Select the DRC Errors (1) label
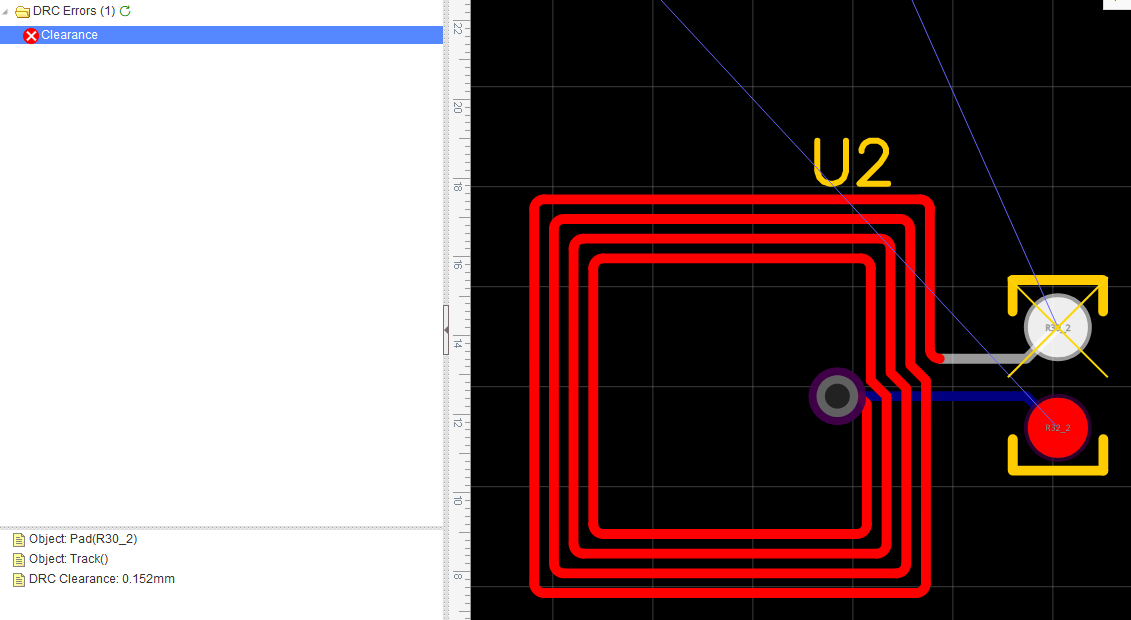 pyautogui.click(x=74, y=11)
